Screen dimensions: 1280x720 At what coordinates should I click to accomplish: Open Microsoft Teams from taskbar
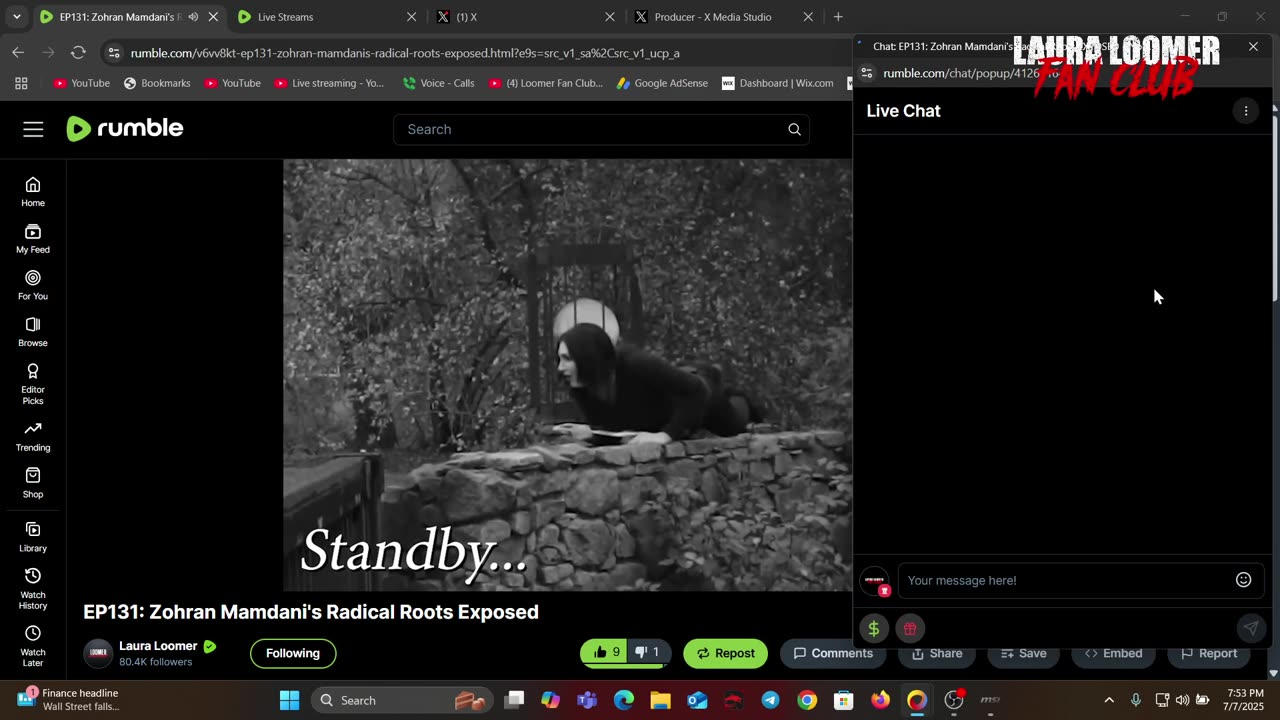(587, 700)
